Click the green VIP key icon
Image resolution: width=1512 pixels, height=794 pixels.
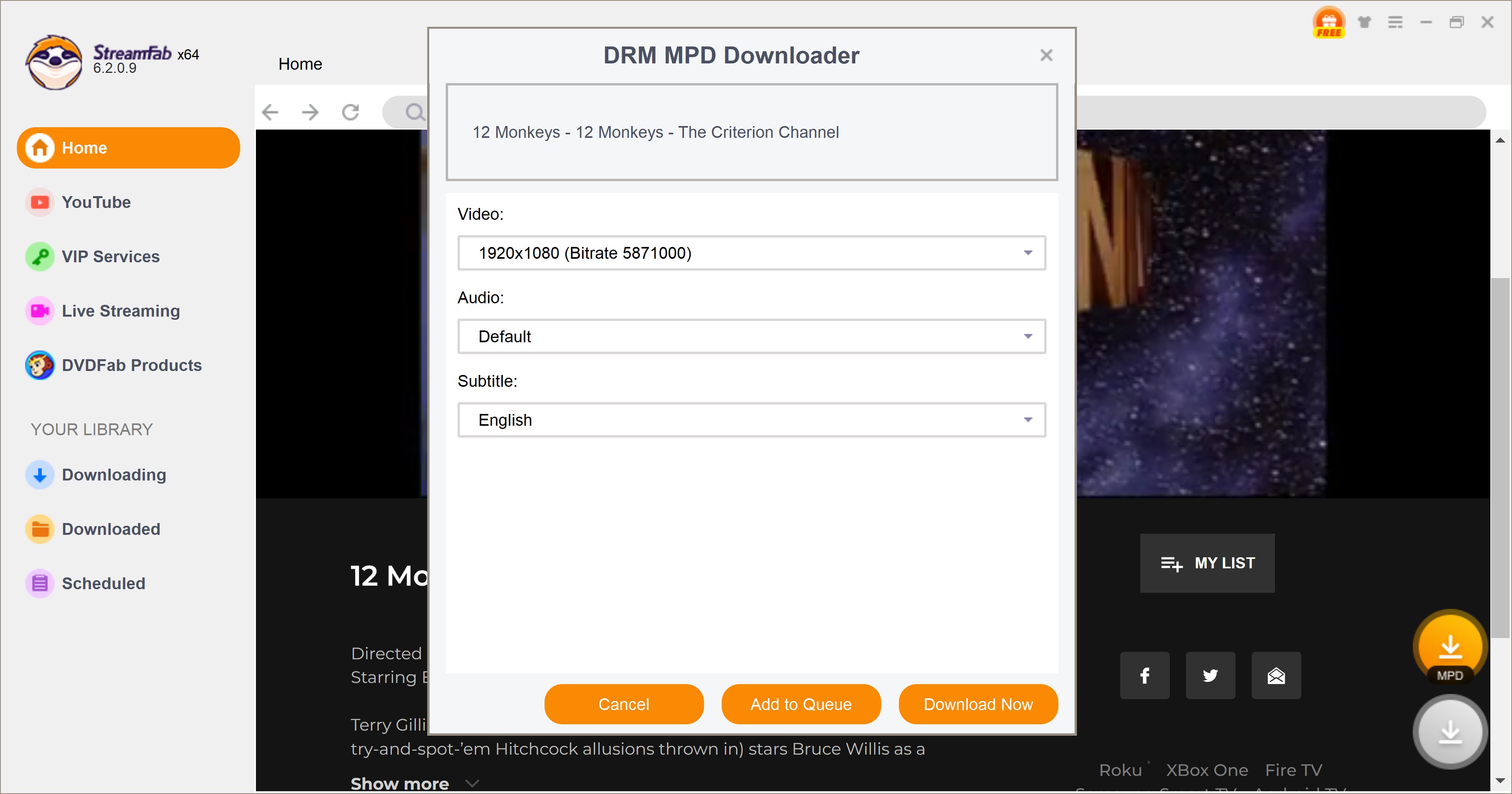tap(40, 257)
